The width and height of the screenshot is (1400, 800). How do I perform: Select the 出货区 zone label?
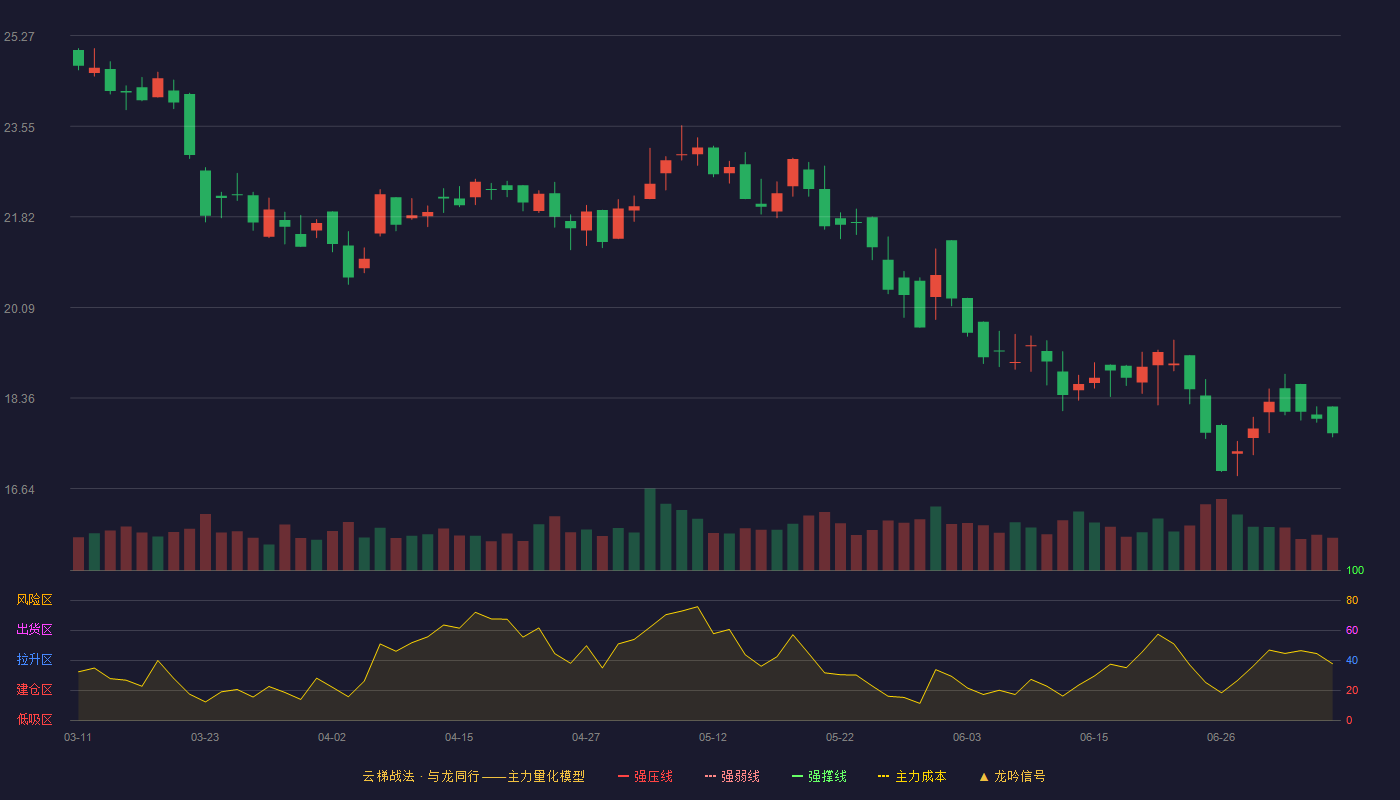coord(34,630)
